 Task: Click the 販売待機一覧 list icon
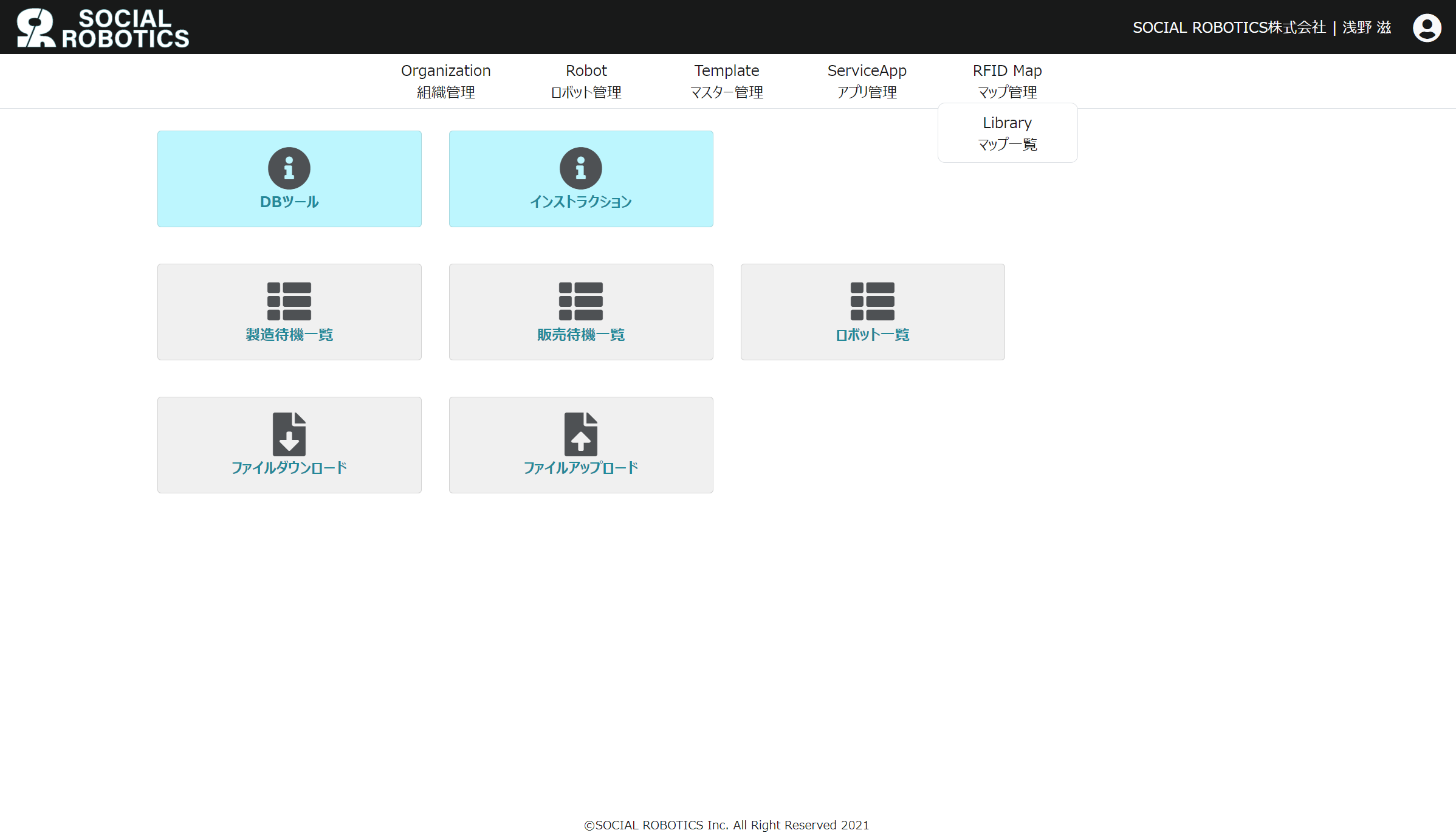(581, 301)
